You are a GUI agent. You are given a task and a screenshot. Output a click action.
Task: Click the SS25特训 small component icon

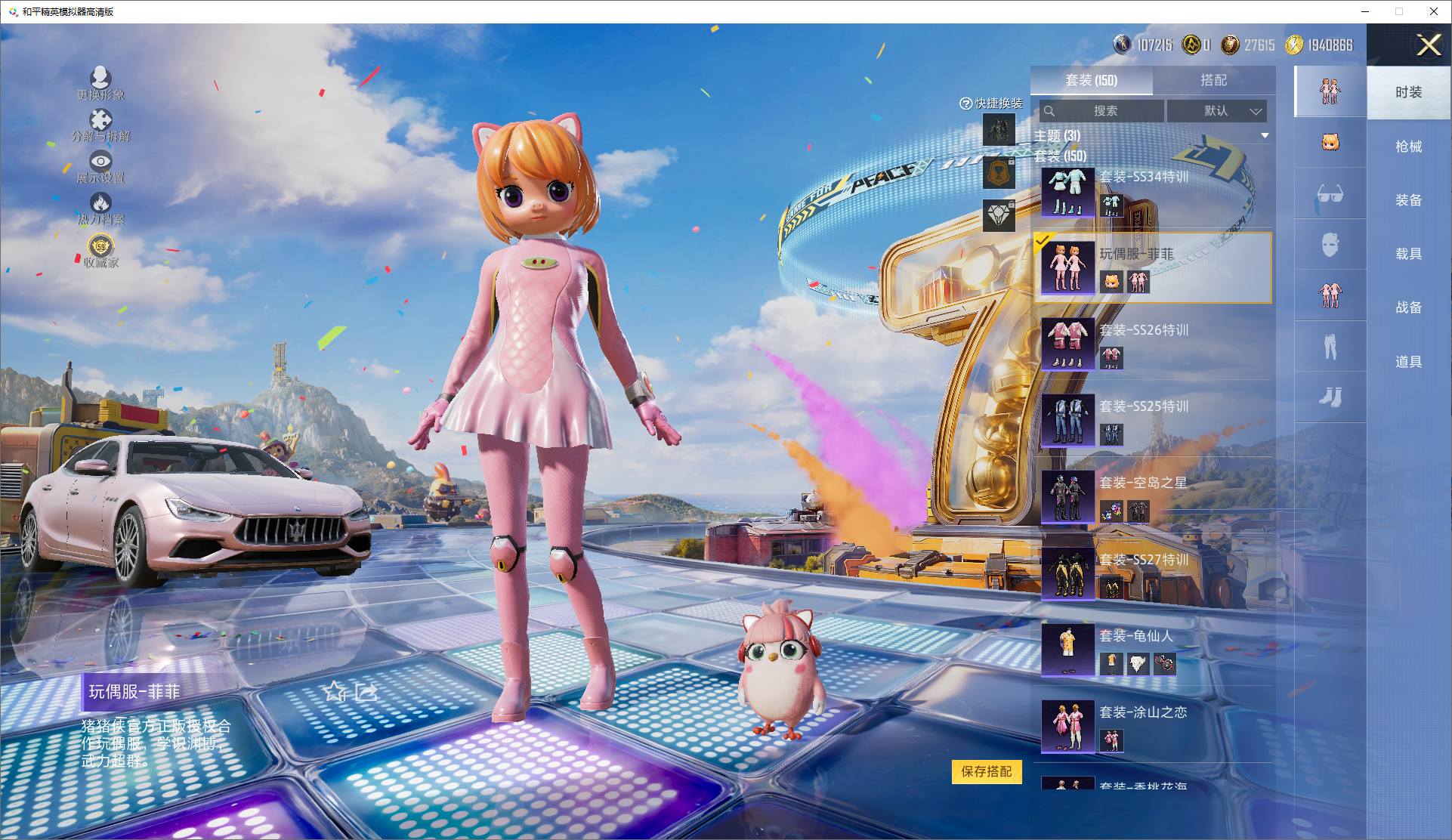[1111, 434]
